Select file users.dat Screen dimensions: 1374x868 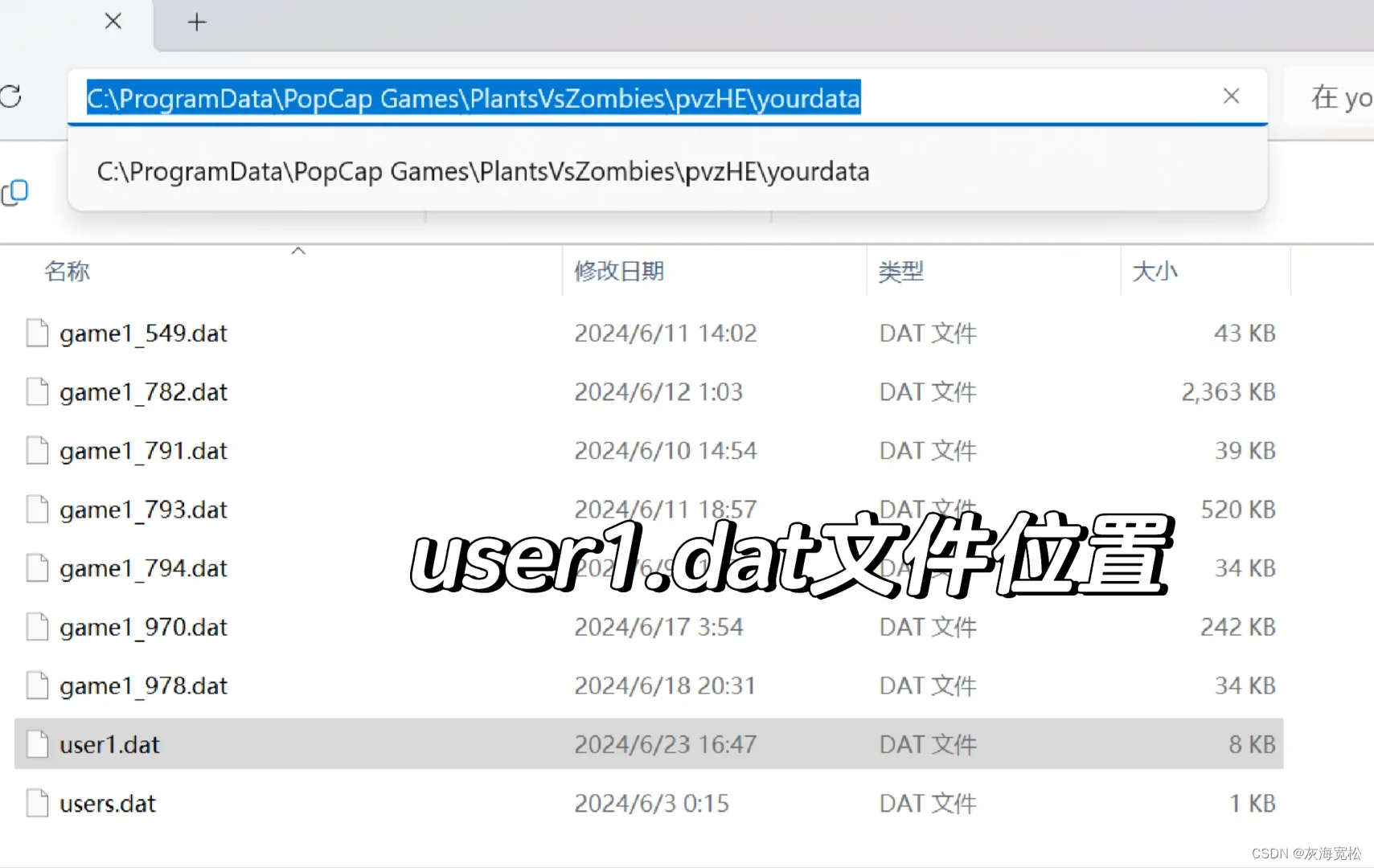(x=108, y=804)
